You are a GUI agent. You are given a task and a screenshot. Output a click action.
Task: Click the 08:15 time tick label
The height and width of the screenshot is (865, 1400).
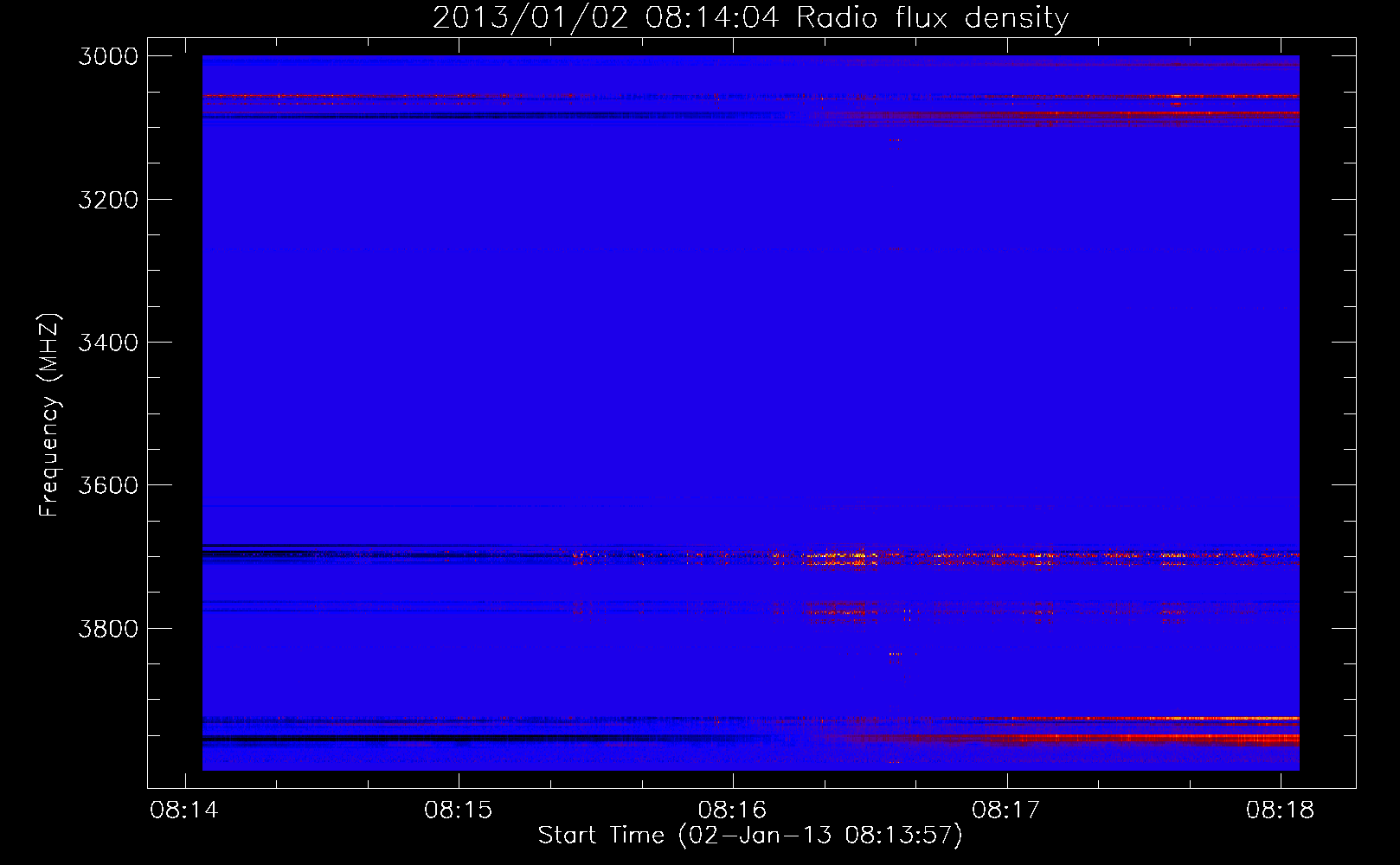pyautogui.click(x=459, y=811)
